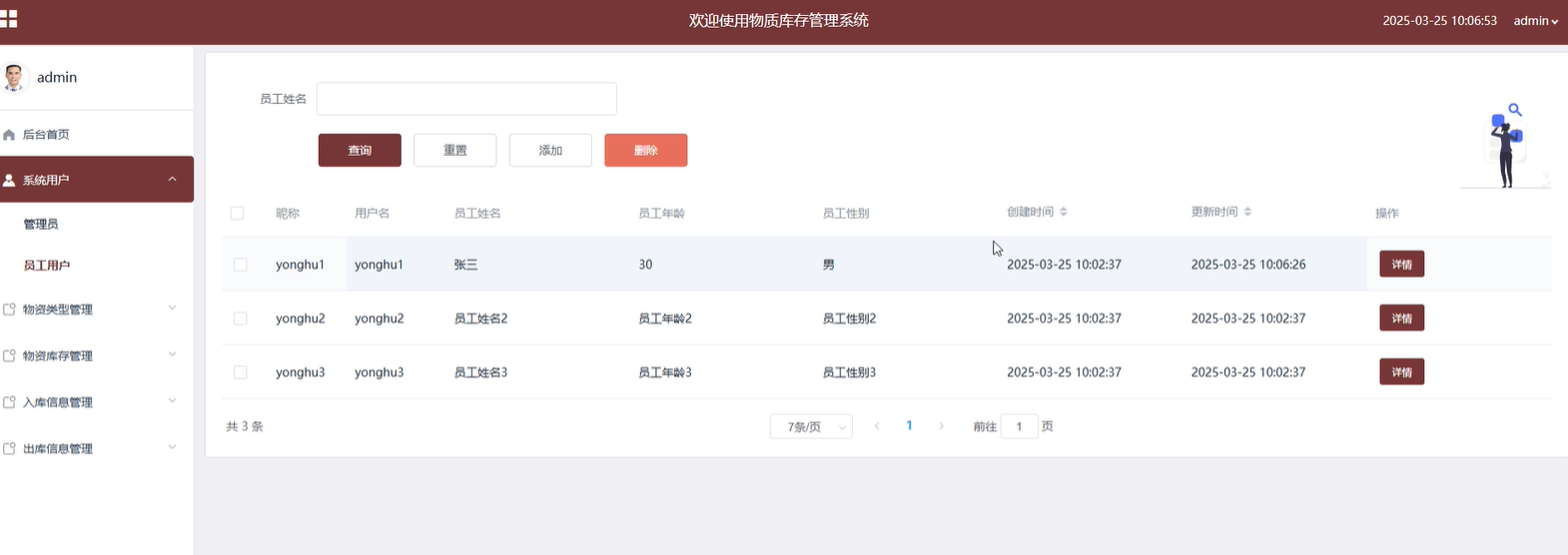Click the 前往 page number input

(1019, 426)
